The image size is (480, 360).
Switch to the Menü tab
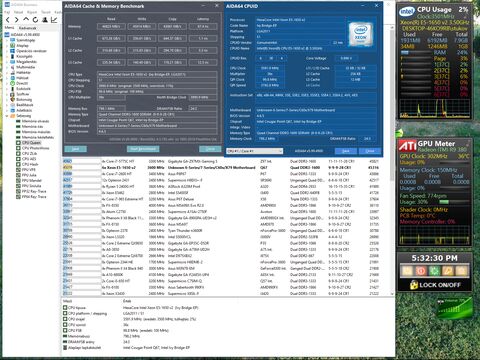9,28
